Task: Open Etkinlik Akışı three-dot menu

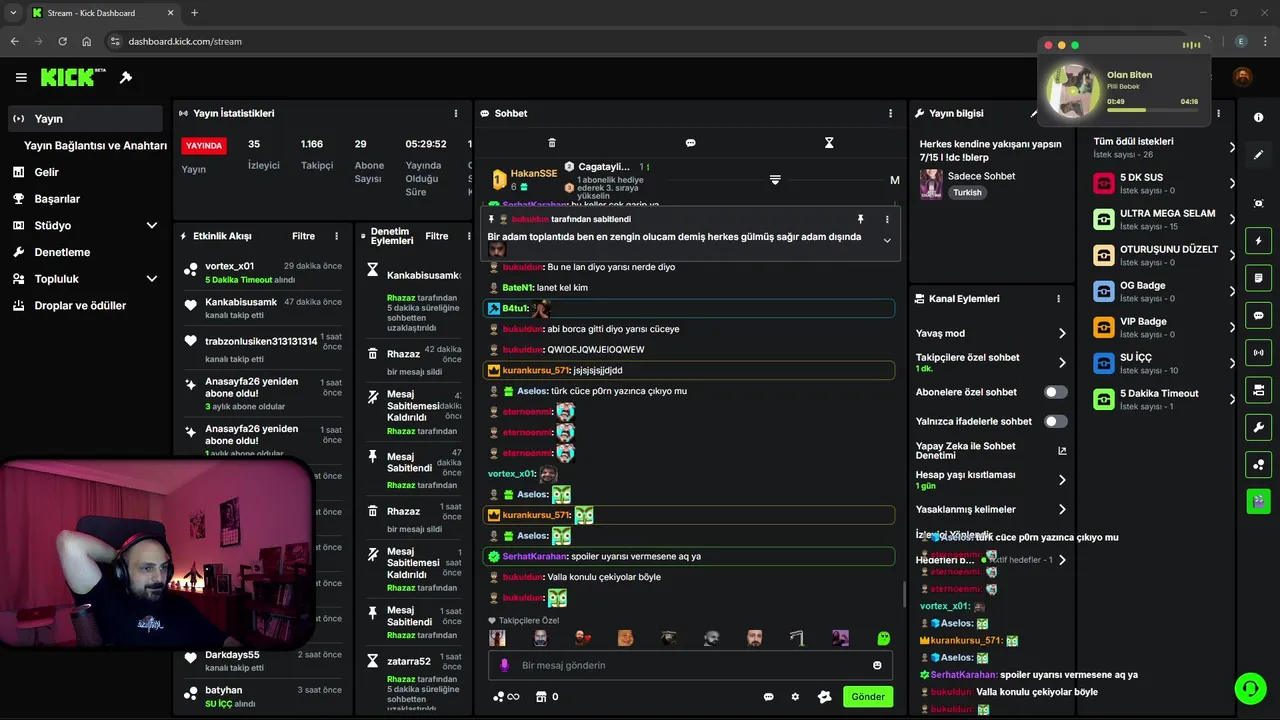Action: coord(336,237)
